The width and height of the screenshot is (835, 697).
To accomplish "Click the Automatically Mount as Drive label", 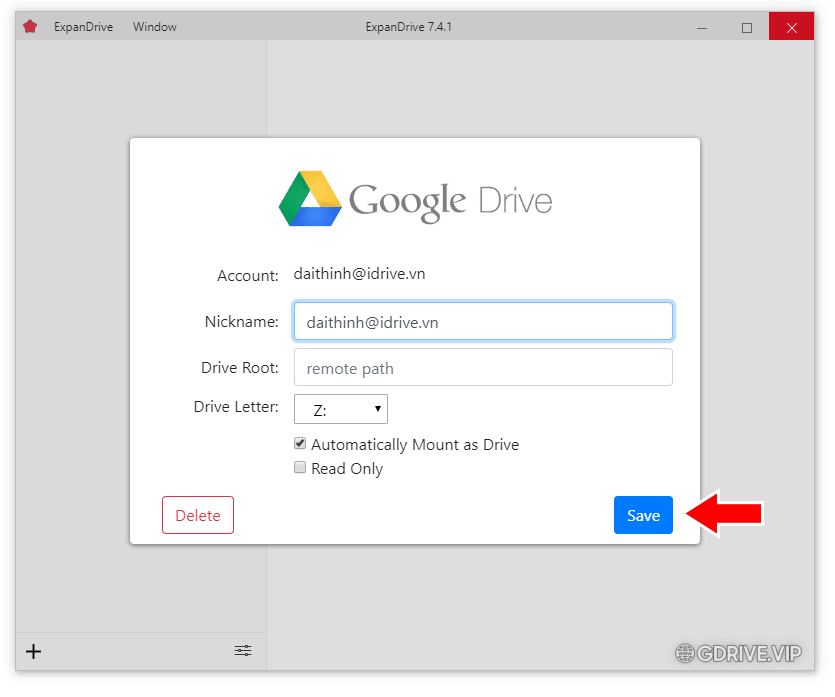I will click(x=415, y=445).
